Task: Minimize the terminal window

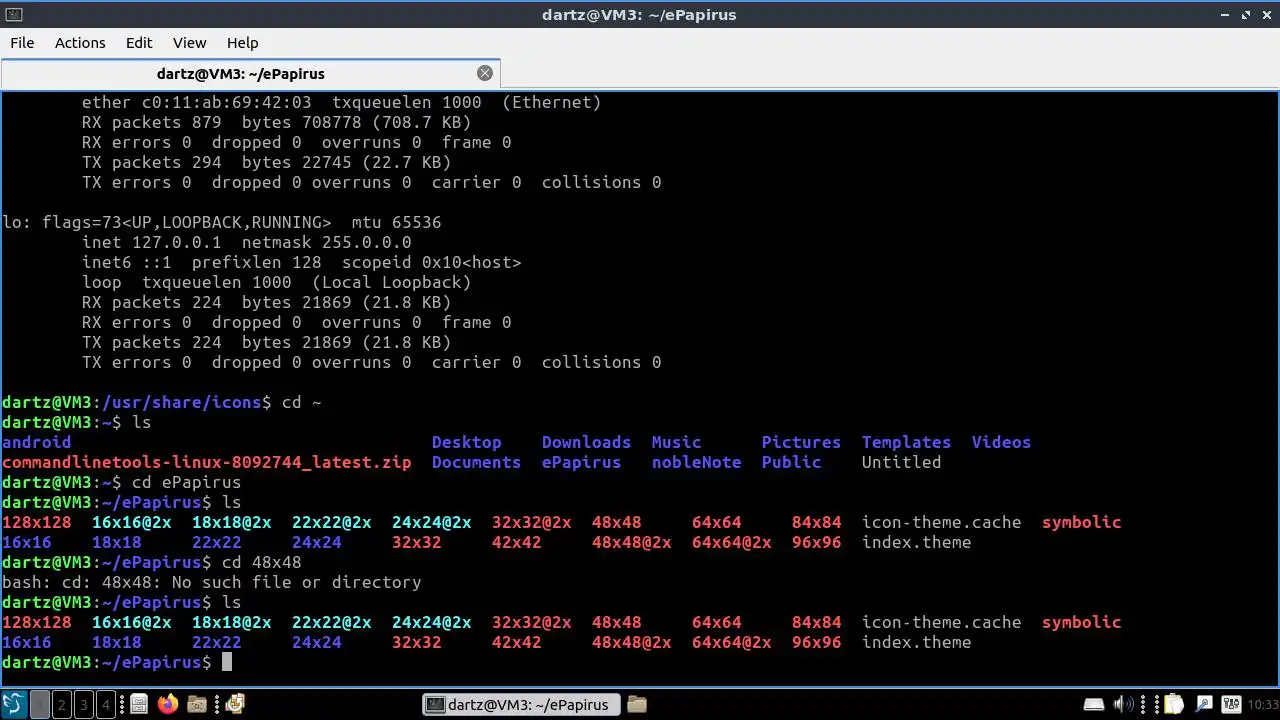Action: (x=1225, y=15)
